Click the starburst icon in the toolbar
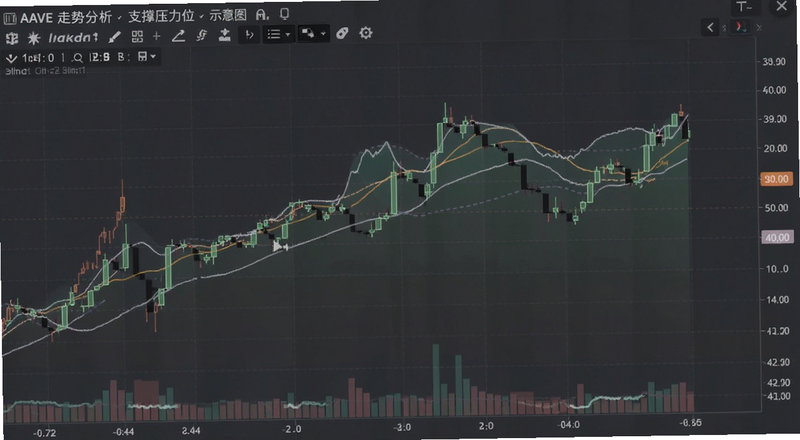Viewport: 800px width, 440px height. coord(34,38)
